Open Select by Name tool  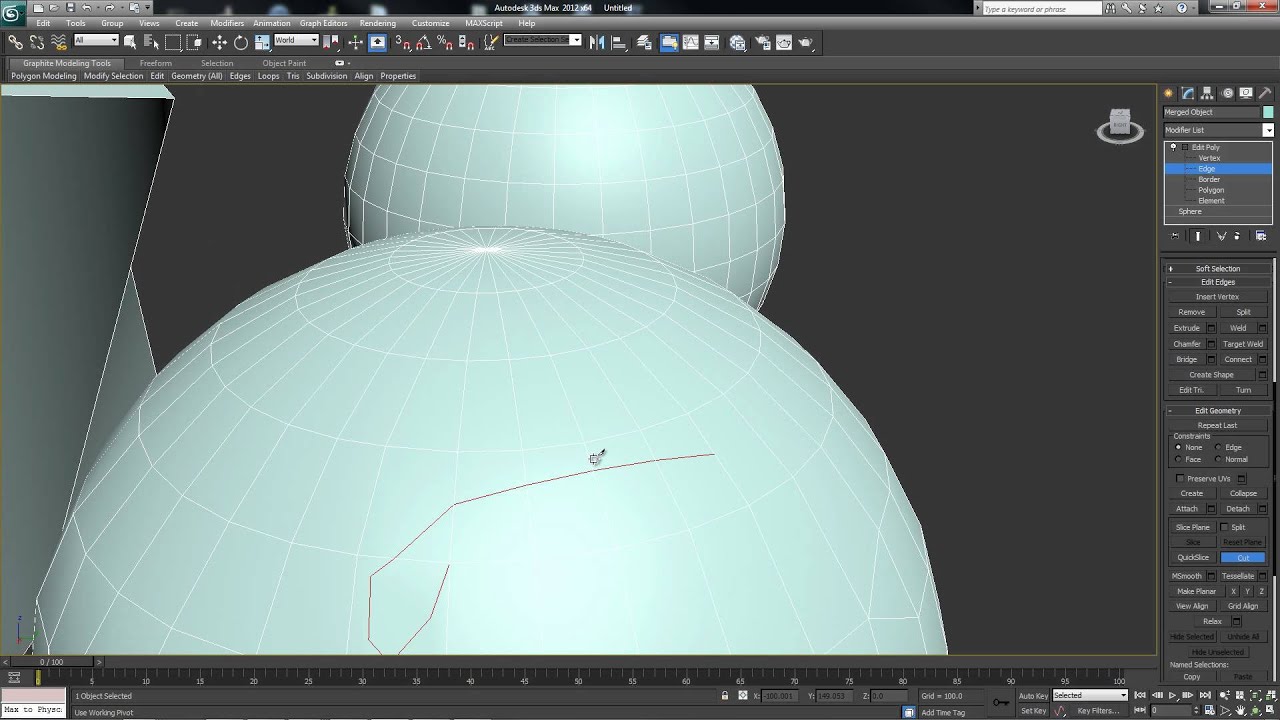(x=151, y=42)
